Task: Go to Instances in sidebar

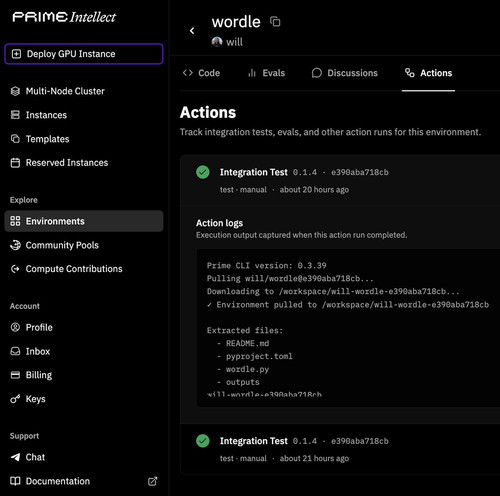Action: coord(46,115)
